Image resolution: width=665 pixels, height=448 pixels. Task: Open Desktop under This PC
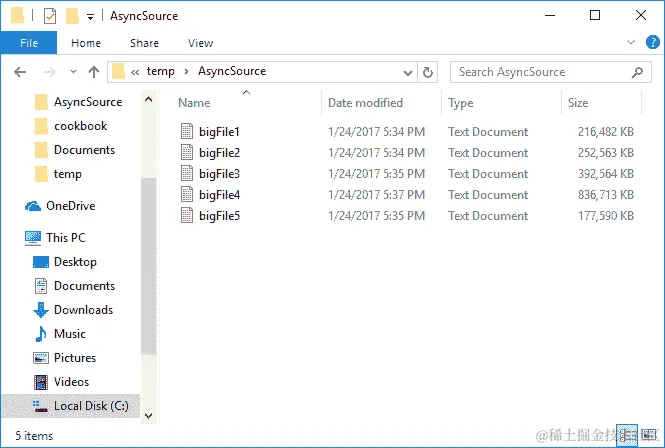point(75,262)
